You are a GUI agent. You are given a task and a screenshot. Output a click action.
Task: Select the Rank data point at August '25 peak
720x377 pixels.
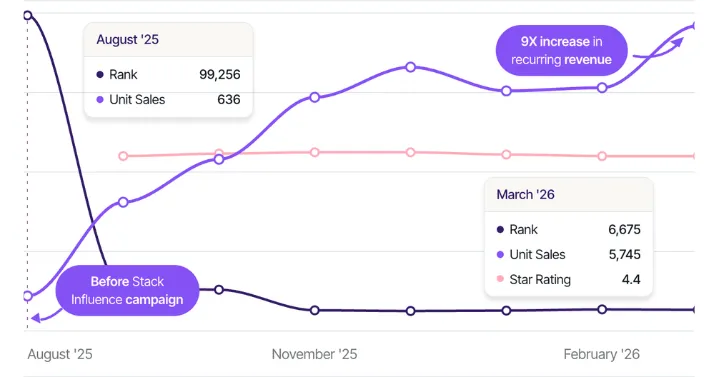pyautogui.click(x=28, y=16)
